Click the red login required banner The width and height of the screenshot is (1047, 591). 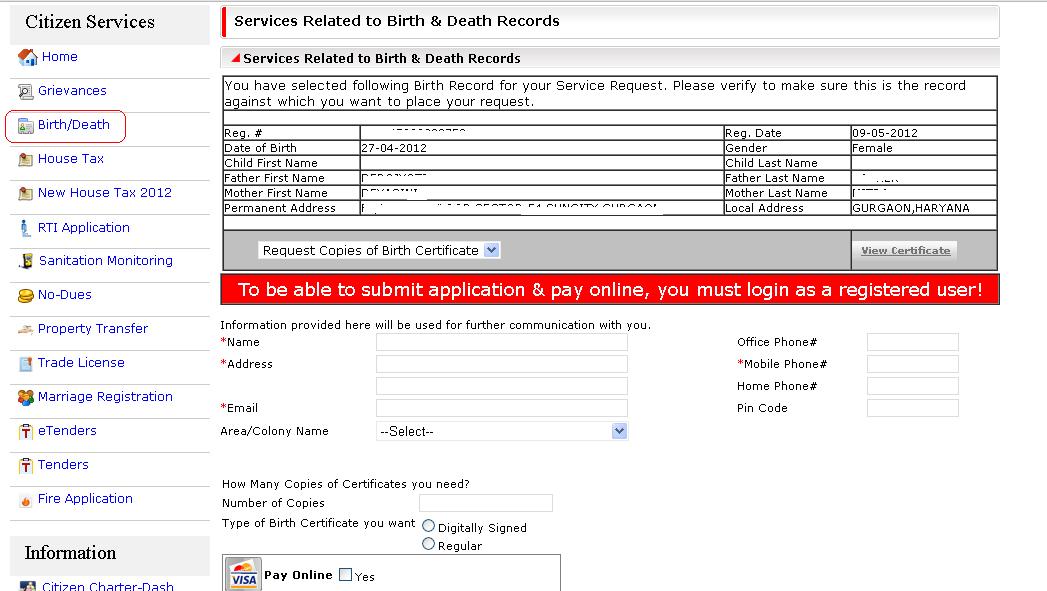pos(610,290)
